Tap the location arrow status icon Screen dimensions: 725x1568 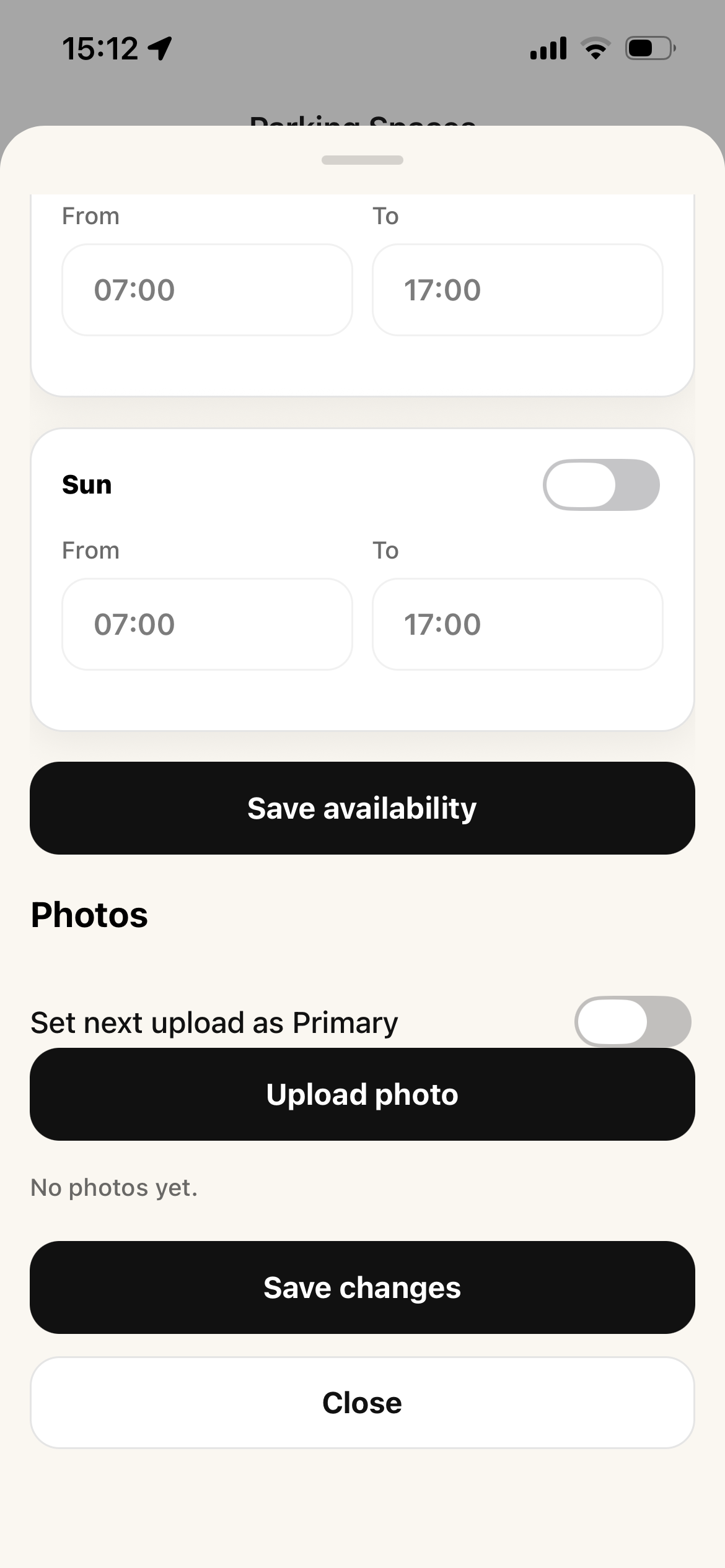160,48
